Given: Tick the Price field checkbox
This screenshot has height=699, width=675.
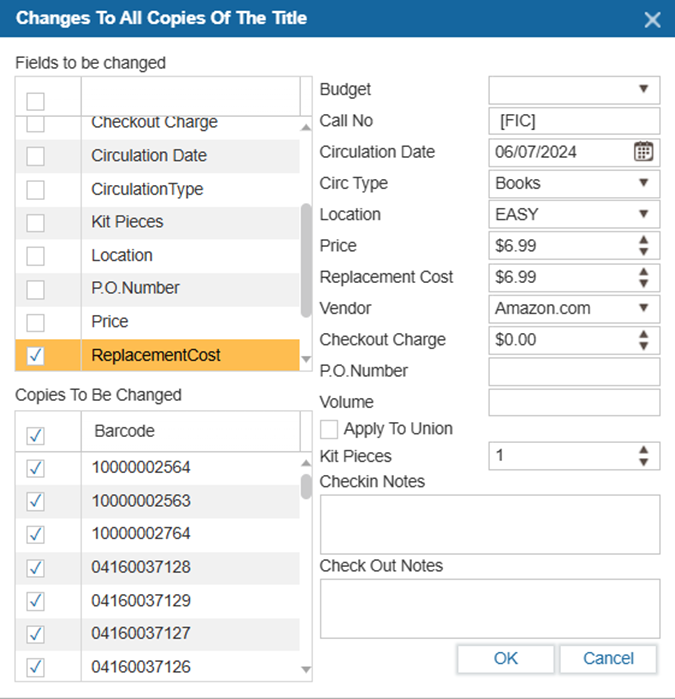Looking at the screenshot, I should pos(35,323).
